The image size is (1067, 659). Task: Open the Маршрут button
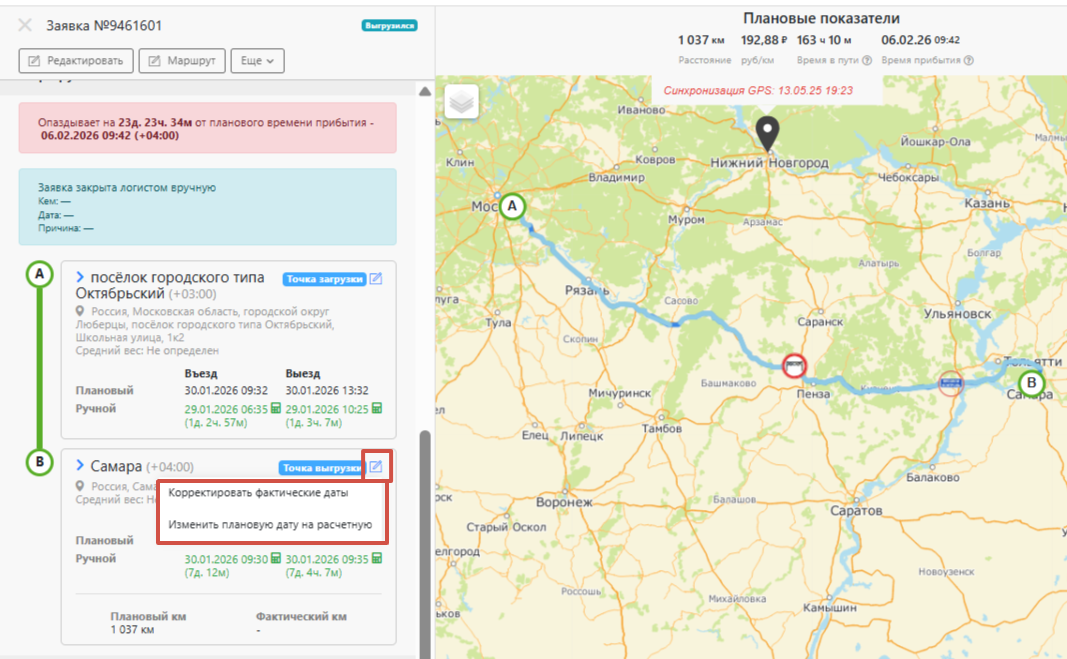click(x=182, y=61)
